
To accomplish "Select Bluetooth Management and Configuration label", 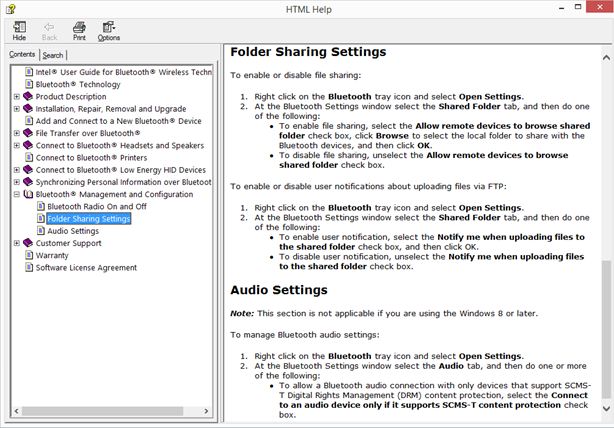I will (114, 194).
